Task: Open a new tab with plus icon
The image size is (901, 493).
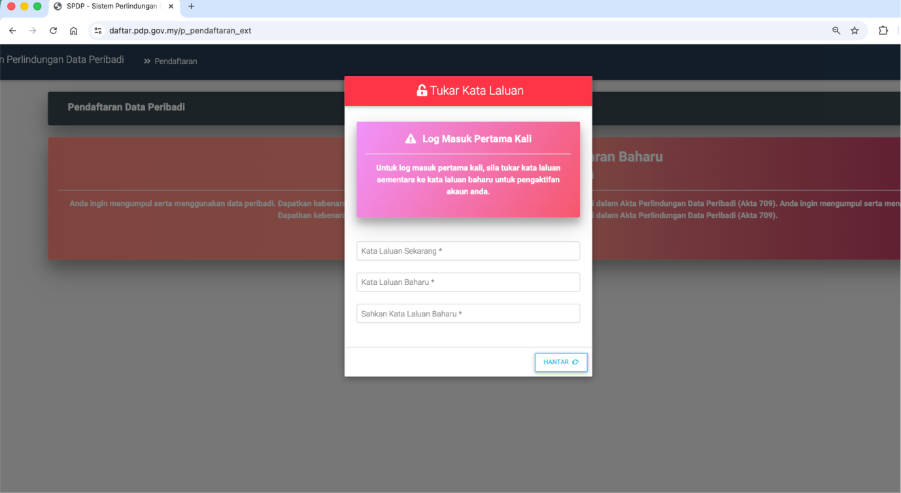Action: [191, 6]
